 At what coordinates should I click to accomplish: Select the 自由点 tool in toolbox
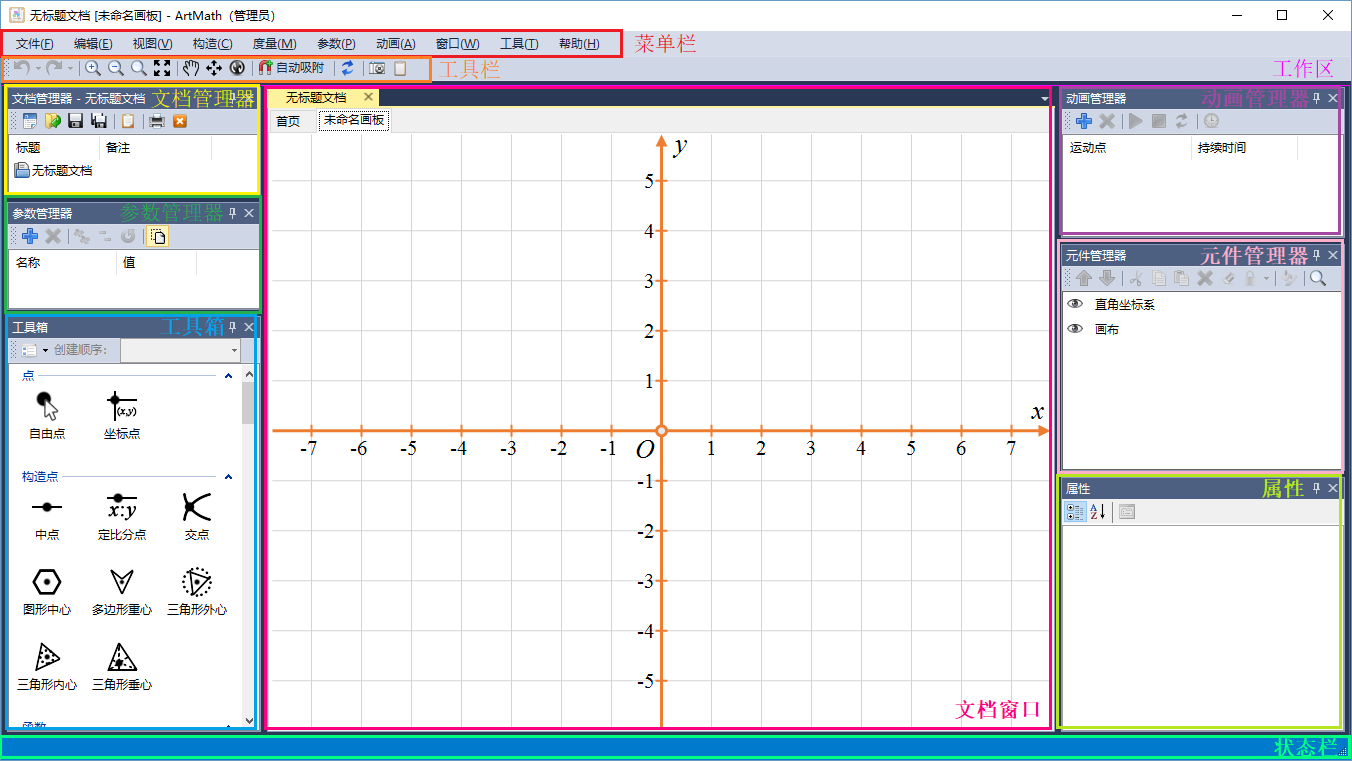pyautogui.click(x=47, y=415)
